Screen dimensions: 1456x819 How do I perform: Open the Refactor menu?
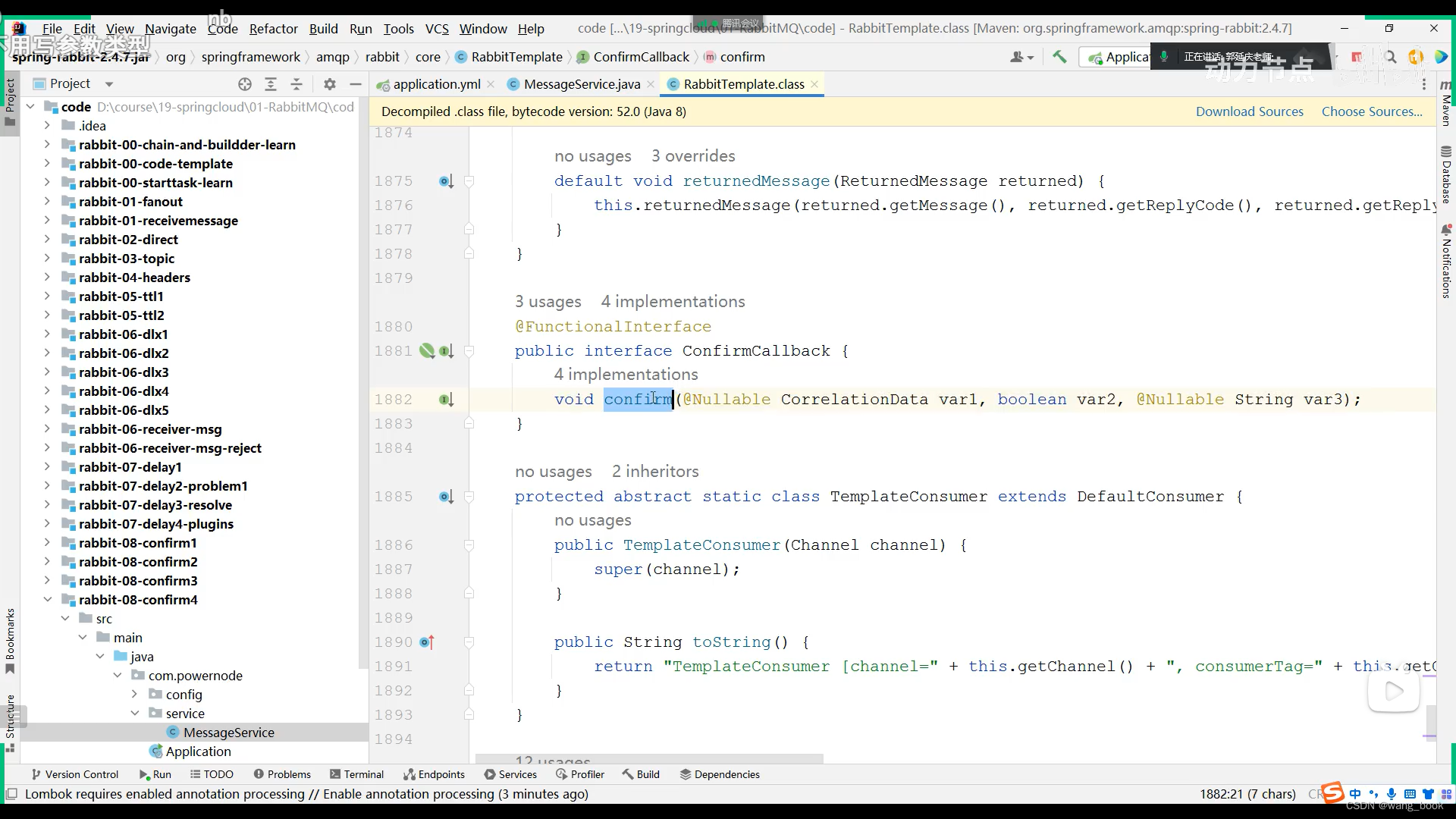273,29
